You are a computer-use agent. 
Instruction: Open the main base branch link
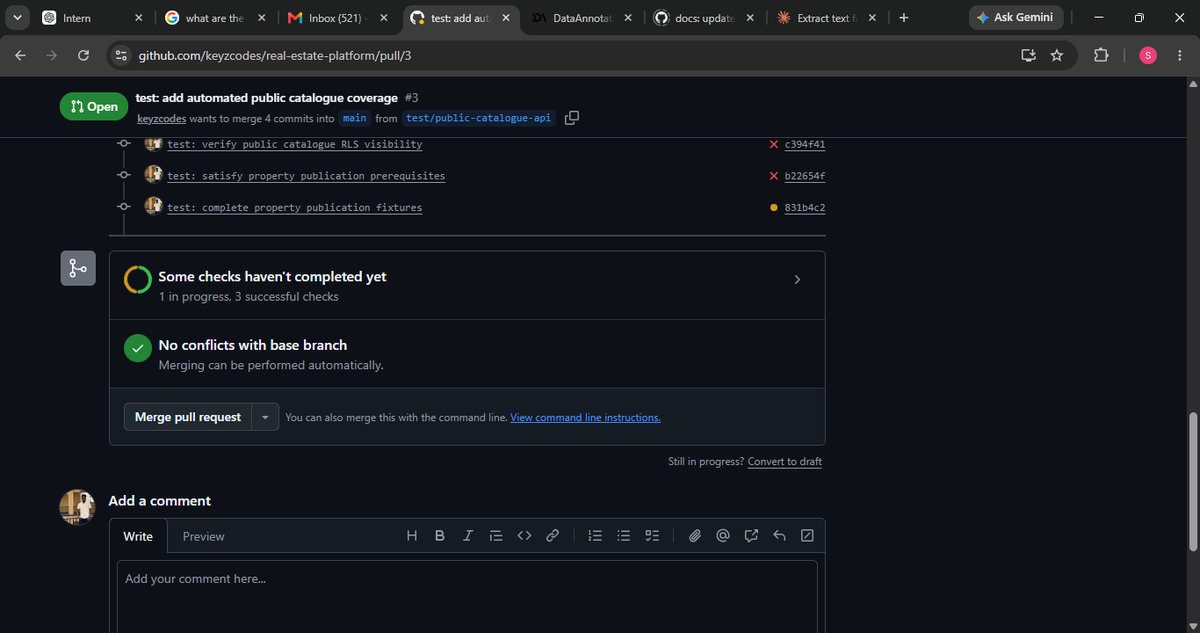pos(354,118)
